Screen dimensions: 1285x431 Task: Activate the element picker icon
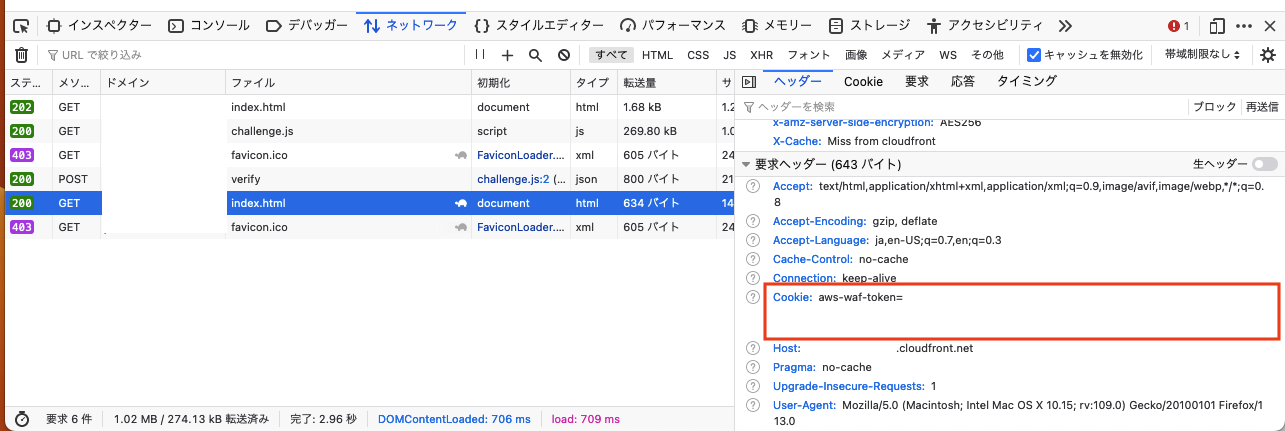21,25
